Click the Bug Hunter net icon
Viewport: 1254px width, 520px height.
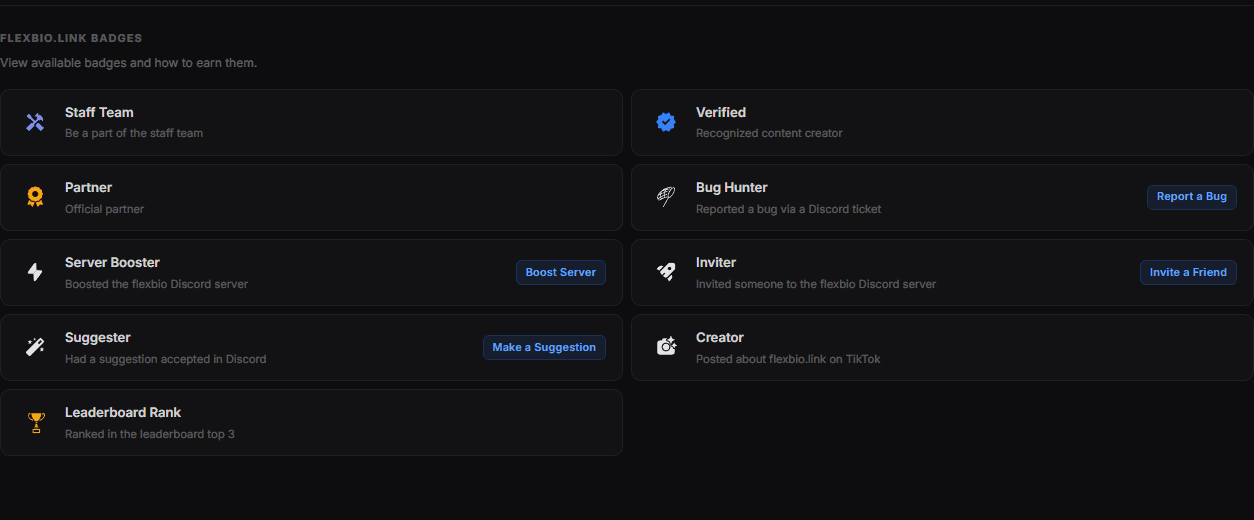(x=666, y=197)
